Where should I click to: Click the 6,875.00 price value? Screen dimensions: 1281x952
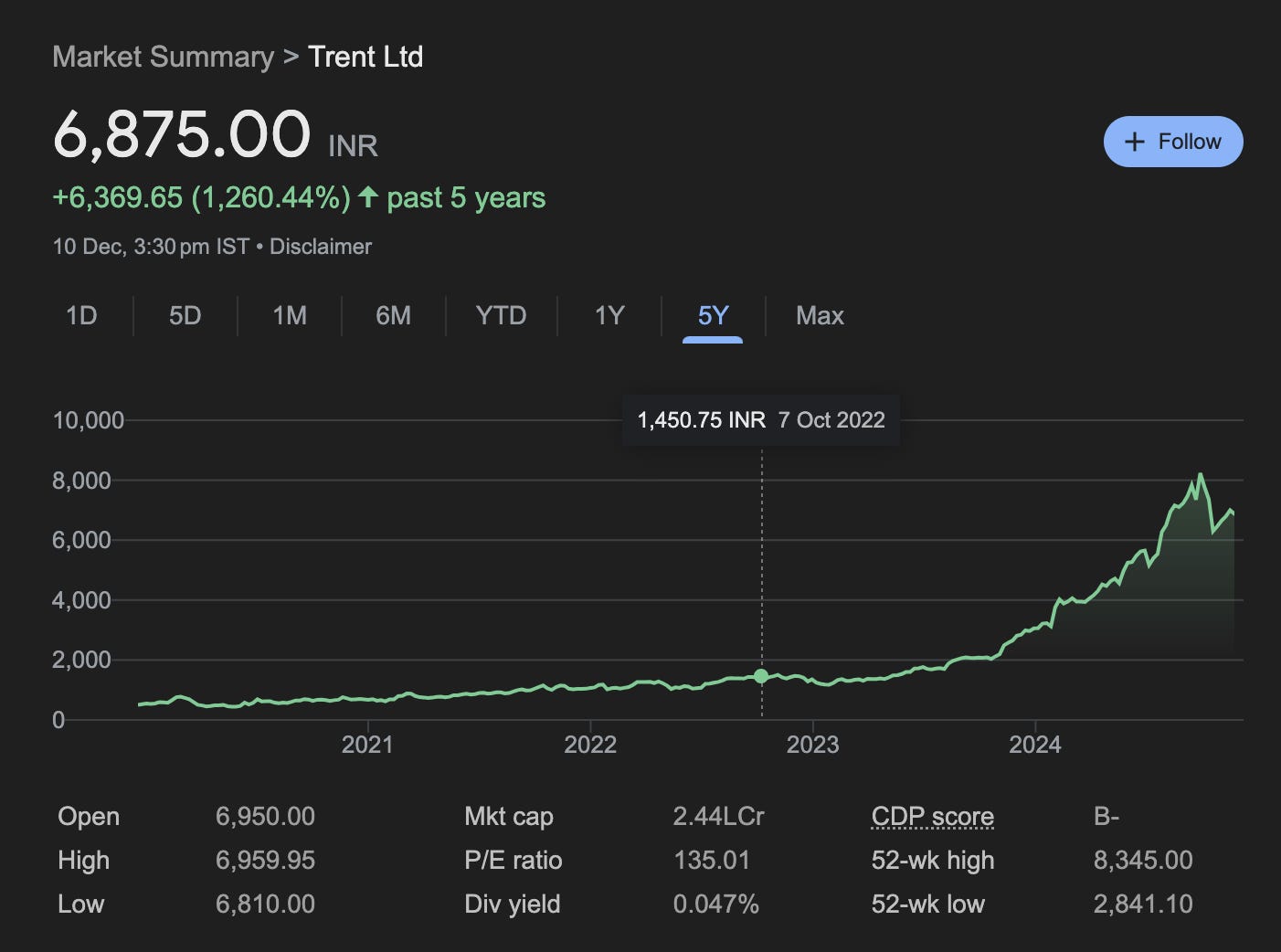182,134
